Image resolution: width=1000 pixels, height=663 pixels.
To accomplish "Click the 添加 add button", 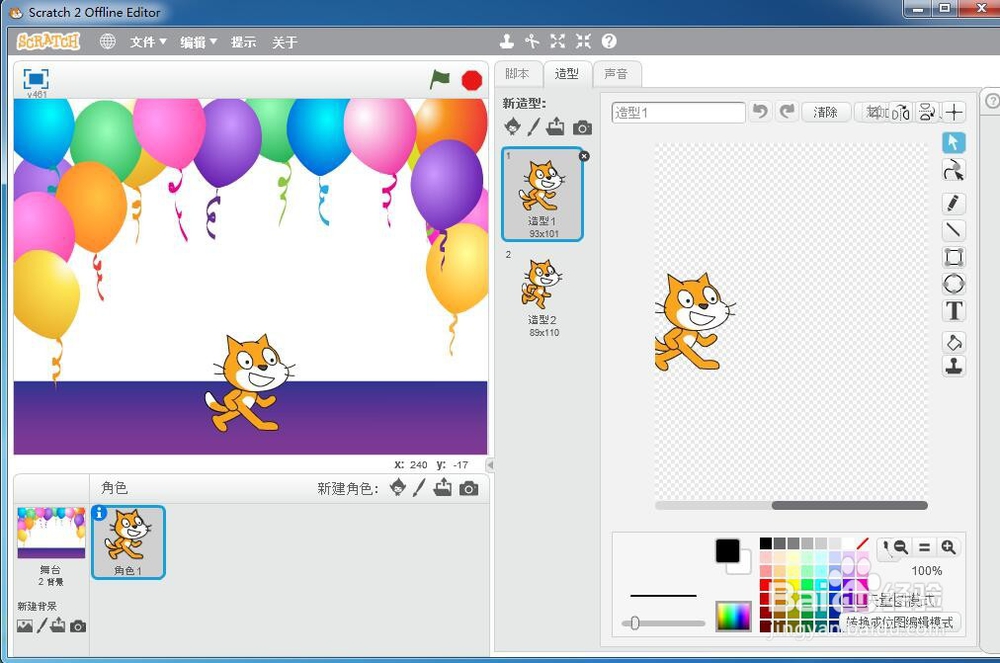I will pyautogui.click(x=872, y=112).
